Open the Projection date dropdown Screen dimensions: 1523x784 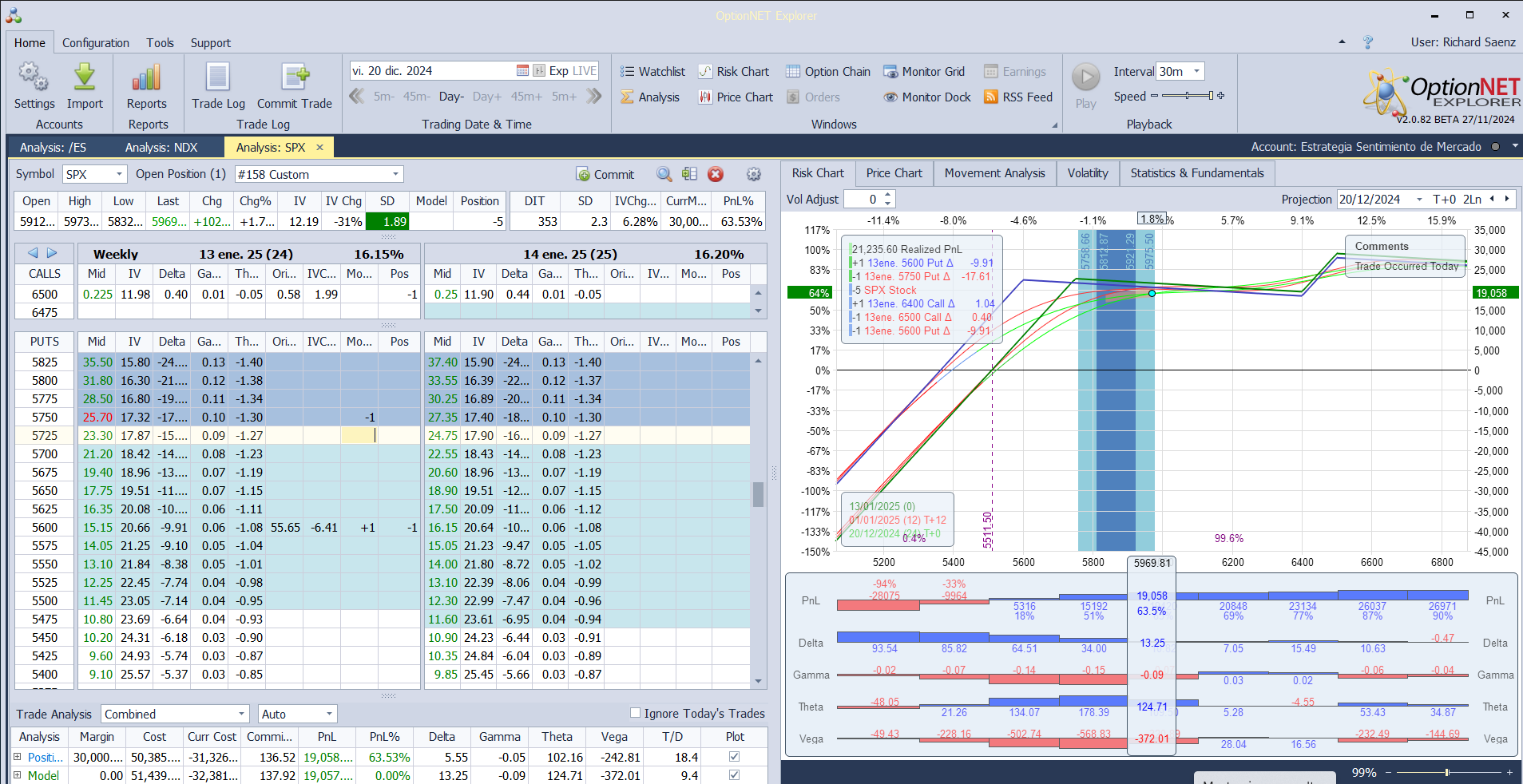tap(1419, 200)
